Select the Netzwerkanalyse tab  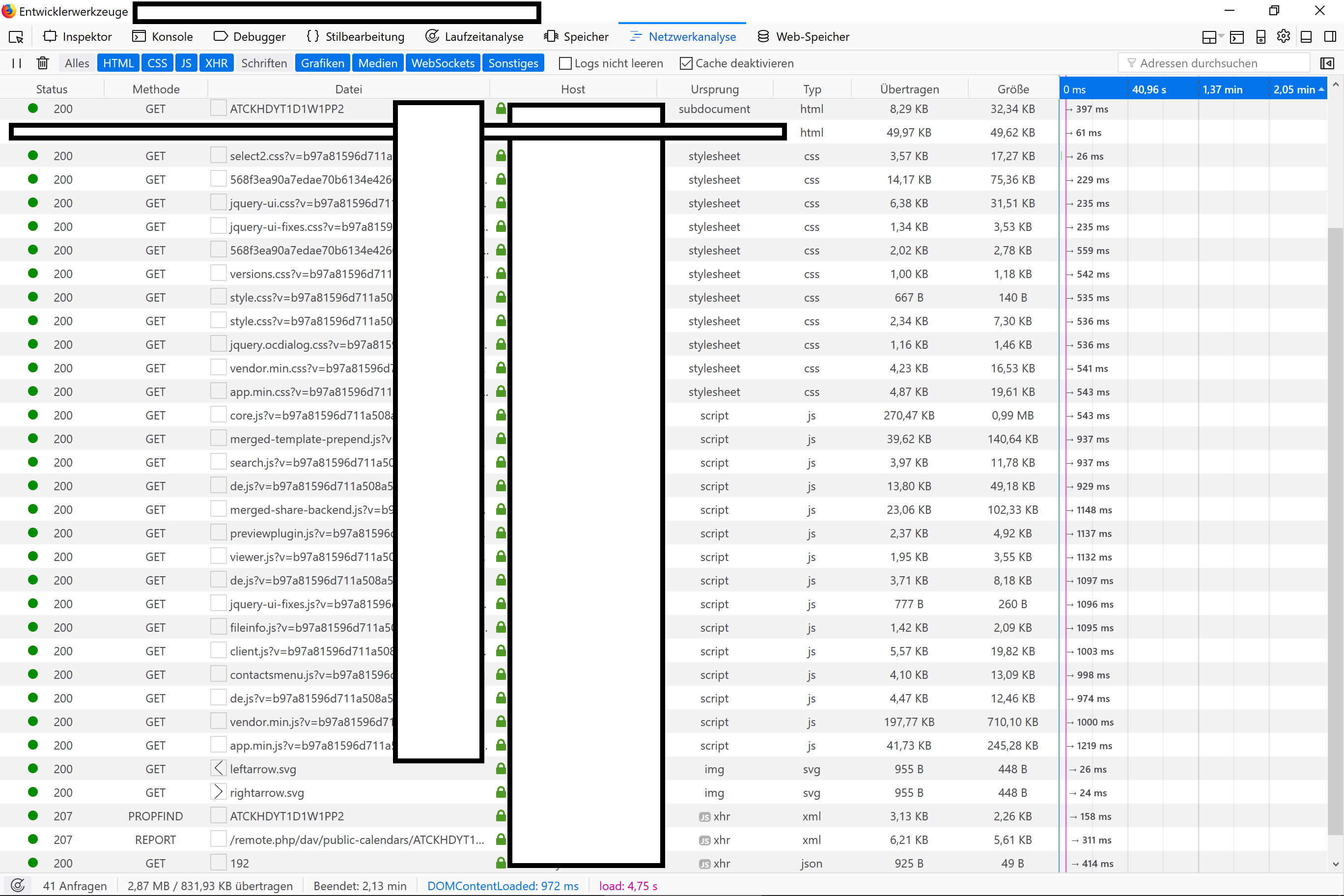coord(682,37)
